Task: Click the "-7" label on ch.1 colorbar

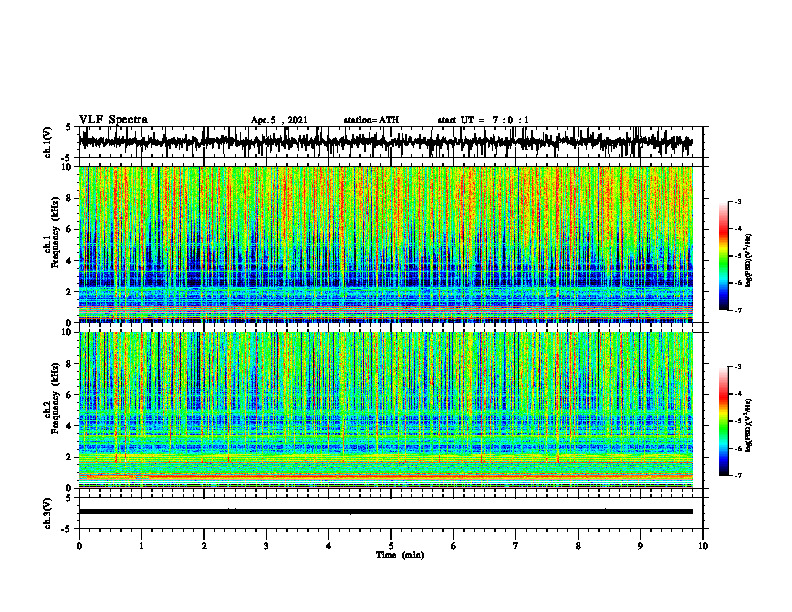Action: point(738,311)
